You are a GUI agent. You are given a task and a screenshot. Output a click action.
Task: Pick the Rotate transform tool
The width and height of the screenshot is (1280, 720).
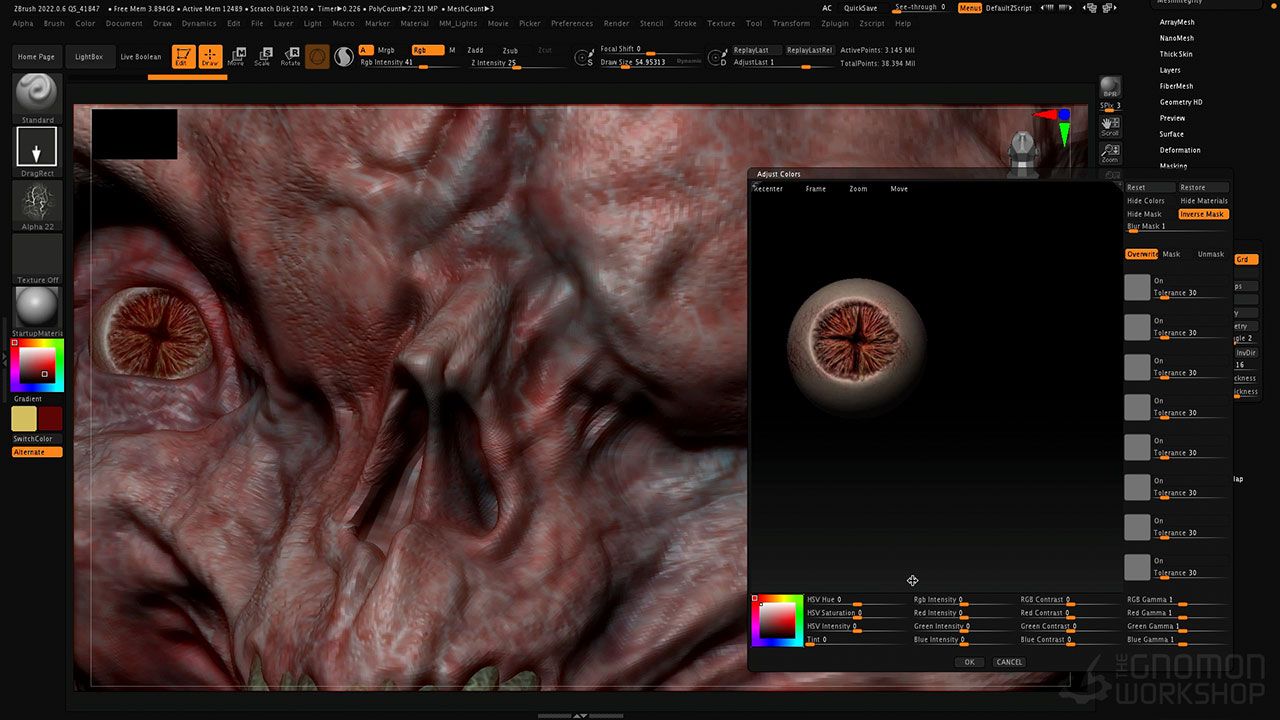[290, 57]
